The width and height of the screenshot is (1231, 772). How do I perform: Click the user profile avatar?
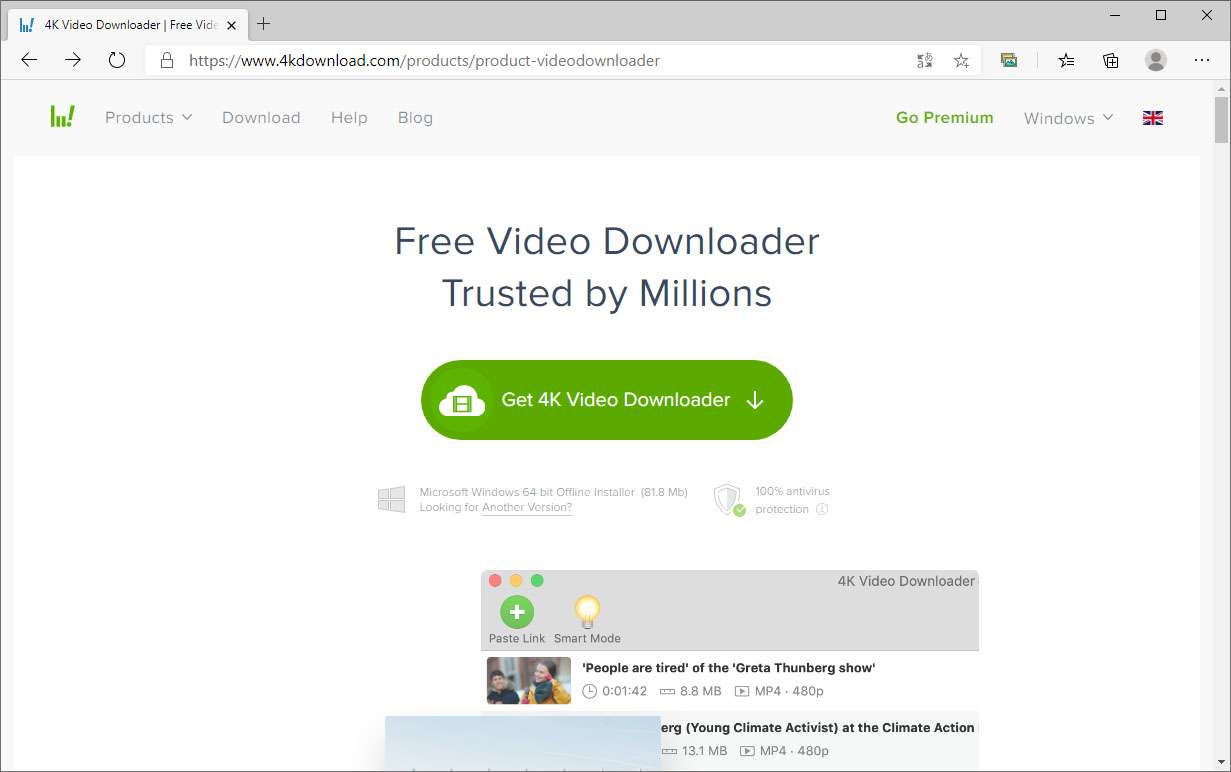point(1156,61)
